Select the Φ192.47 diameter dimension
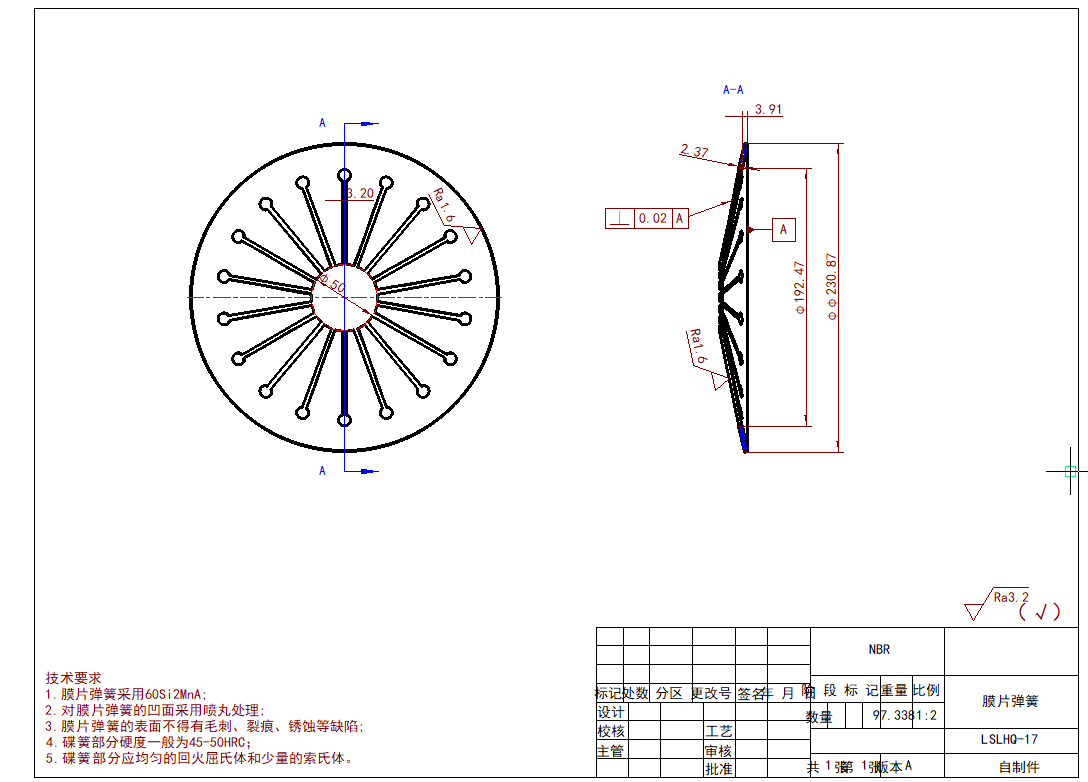Image resolution: width=1088 pixels, height=782 pixels. (798, 289)
